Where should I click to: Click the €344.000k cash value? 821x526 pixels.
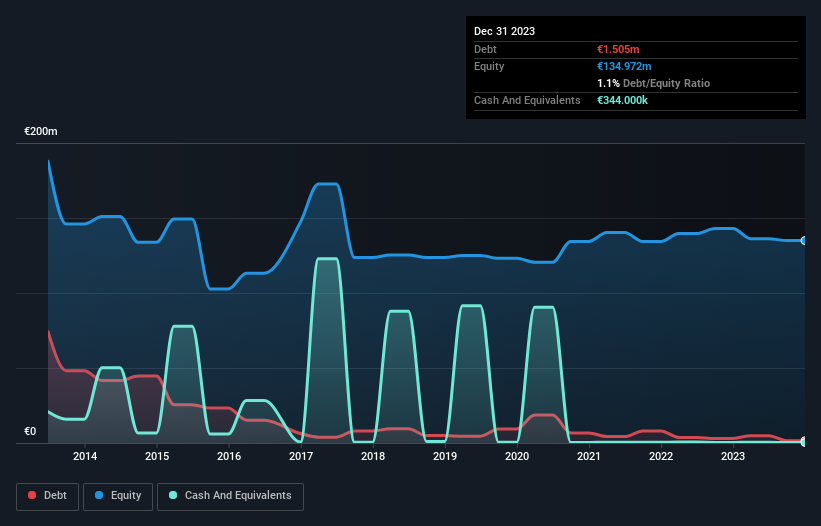click(x=622, y=100)
